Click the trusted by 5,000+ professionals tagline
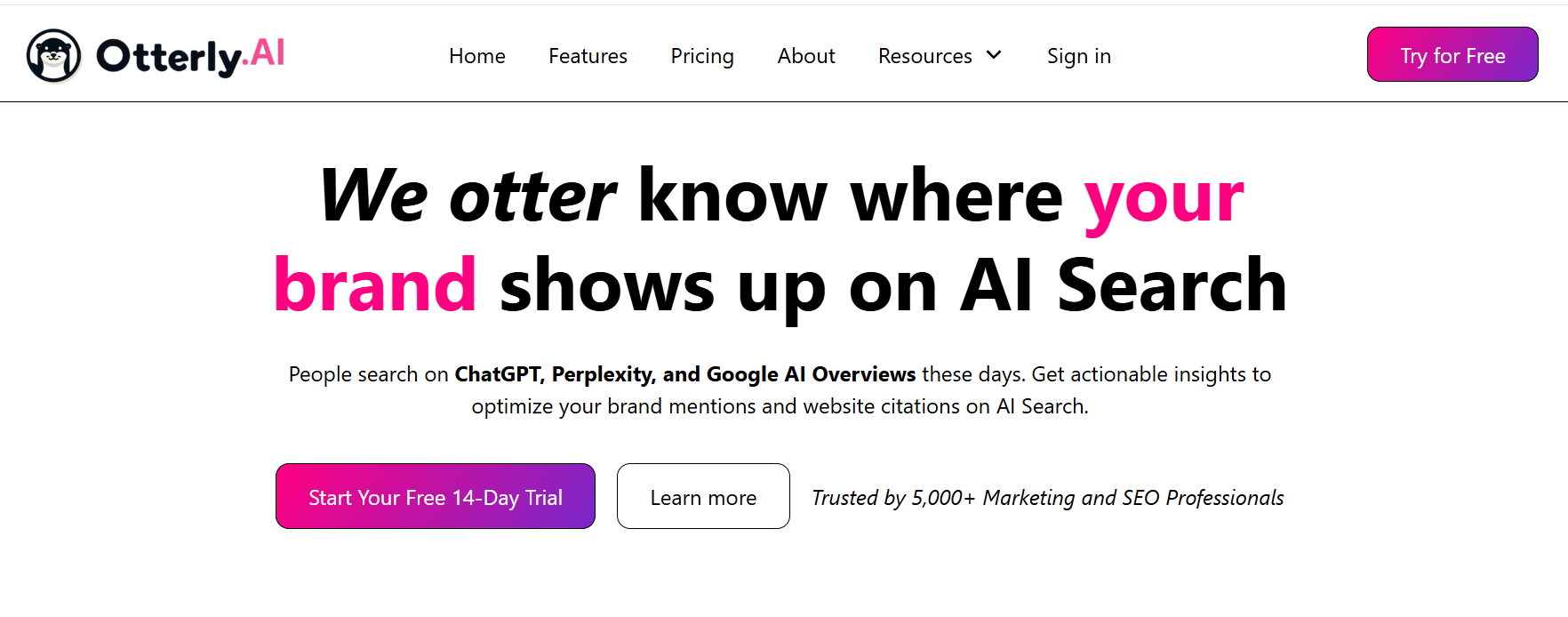Image resolution: width=1568 pixels, height=617 pixels. [x=1046, y=497]
